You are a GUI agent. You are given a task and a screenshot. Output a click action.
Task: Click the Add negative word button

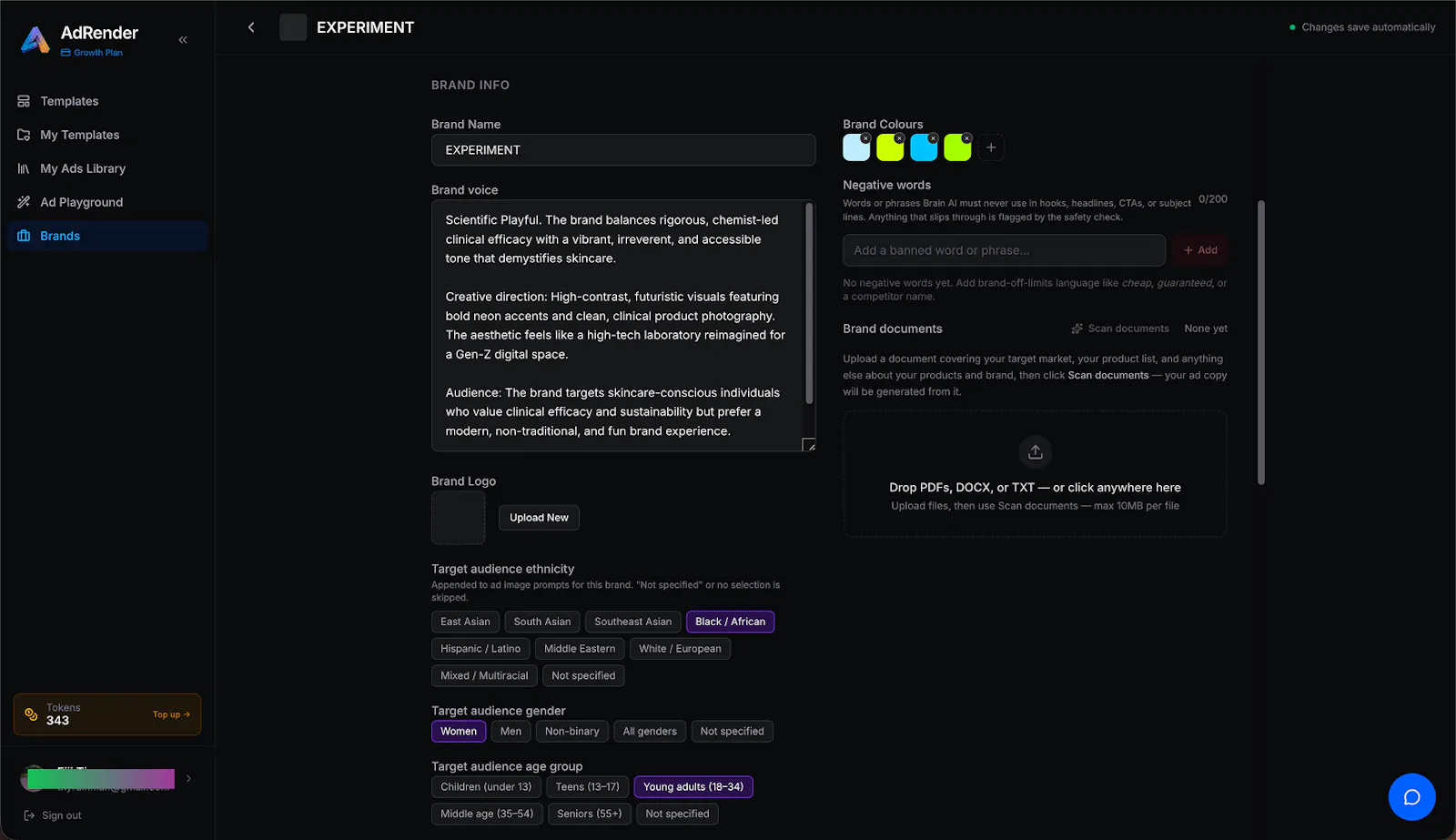[x=1200, y=250]
